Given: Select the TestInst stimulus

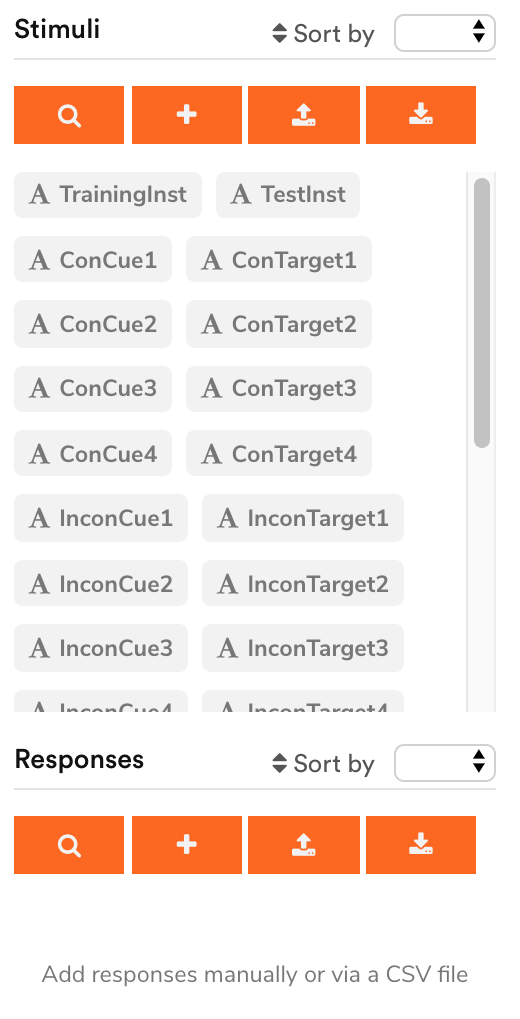Looking at the screenshot, I should (x=288, y=195).
